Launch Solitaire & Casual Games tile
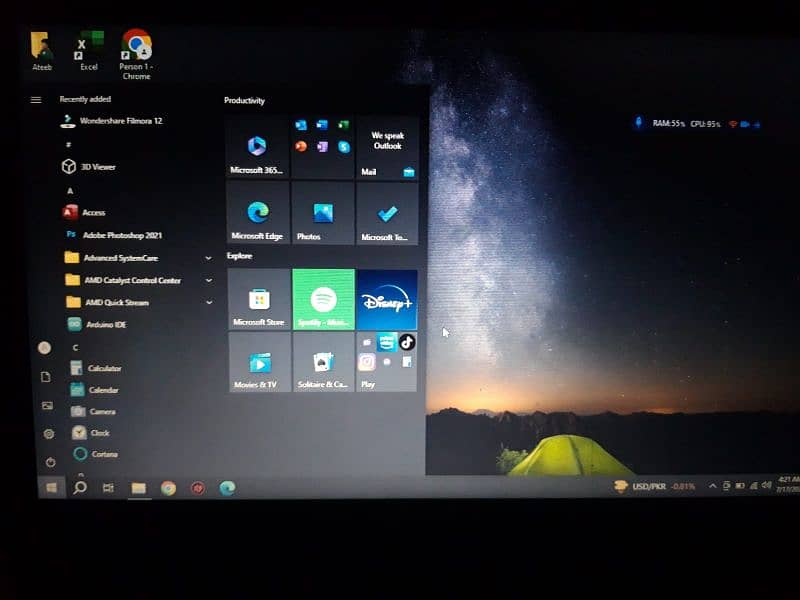Viewport: 800px width, 600px height. [x=323, y=362]
